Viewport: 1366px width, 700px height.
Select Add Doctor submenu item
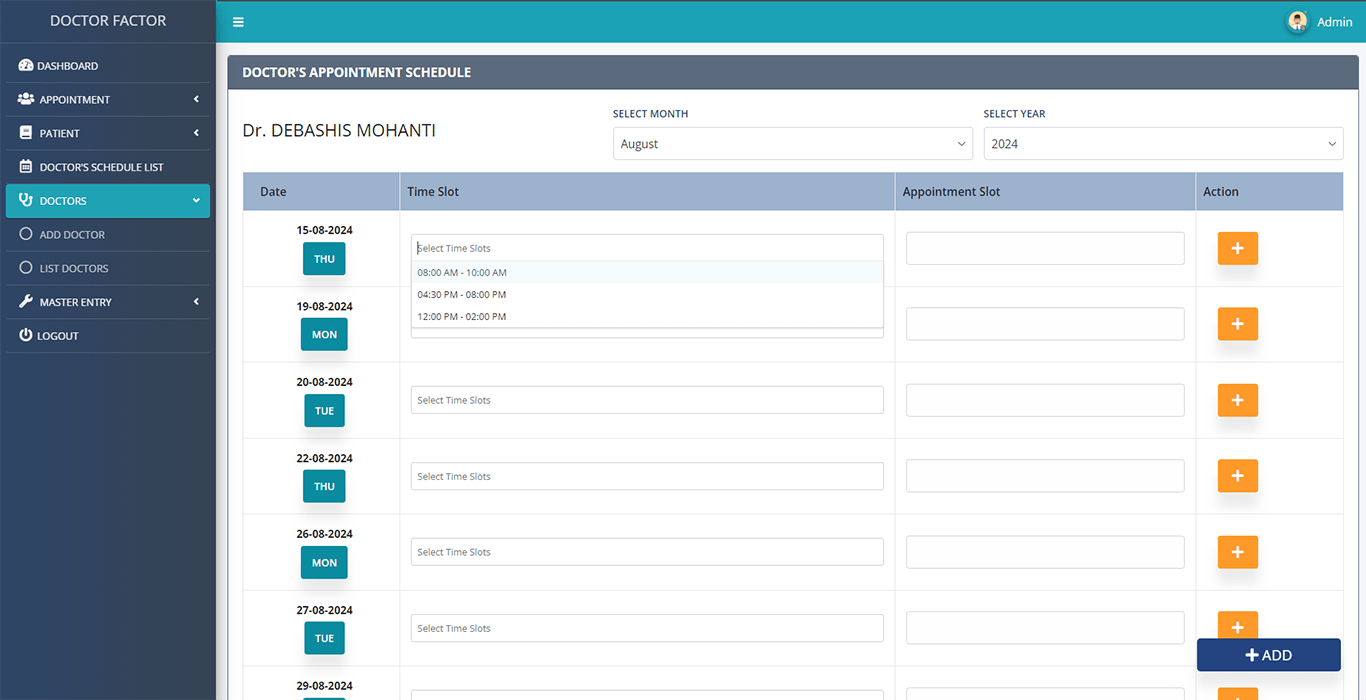pyautogui.click(x=72, y=235)
